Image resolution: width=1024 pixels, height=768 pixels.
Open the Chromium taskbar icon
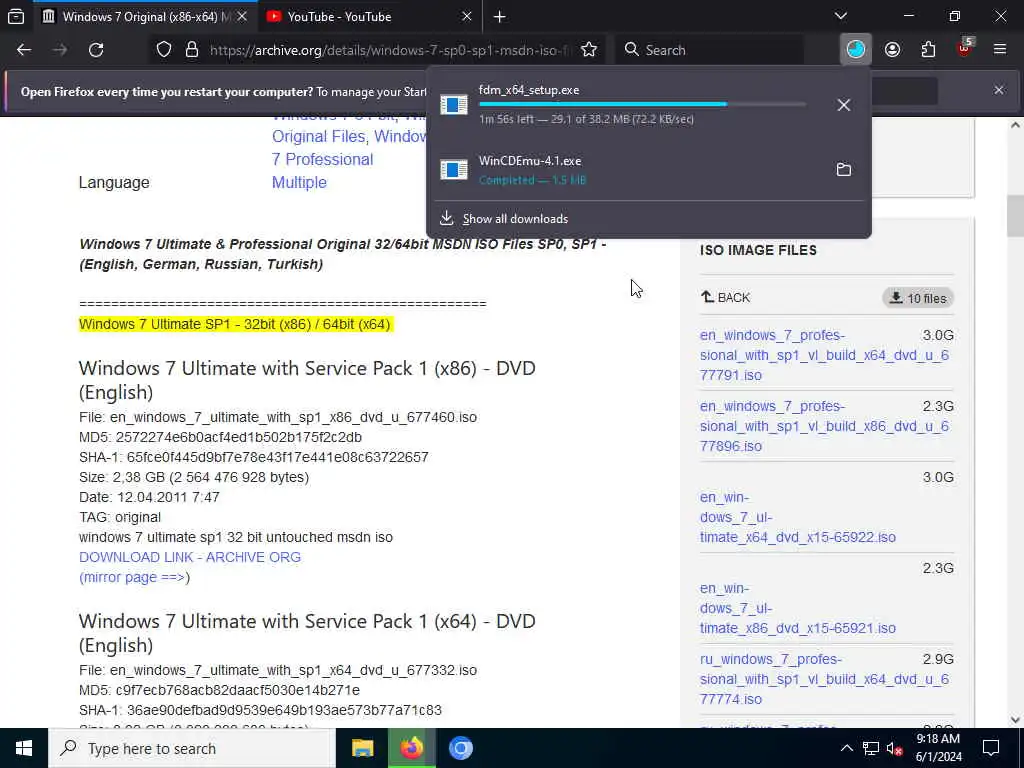click(x=460, y=748)
